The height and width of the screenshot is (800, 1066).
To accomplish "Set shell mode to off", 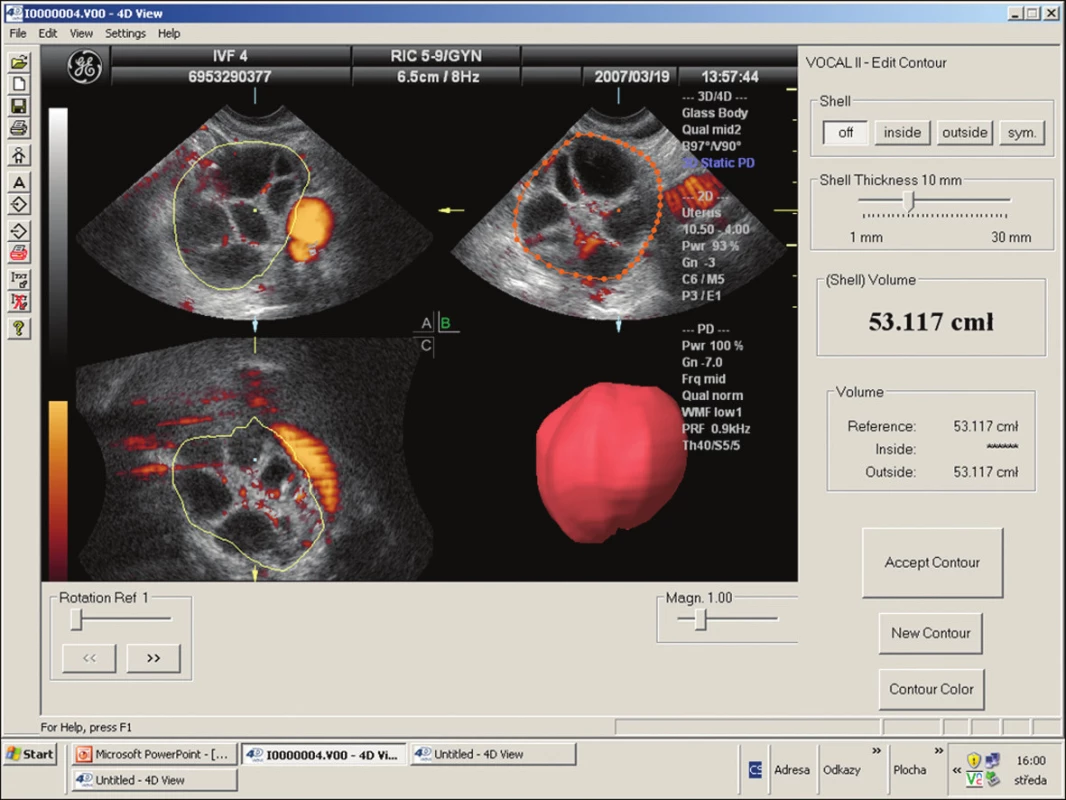I will click(845, 133).
